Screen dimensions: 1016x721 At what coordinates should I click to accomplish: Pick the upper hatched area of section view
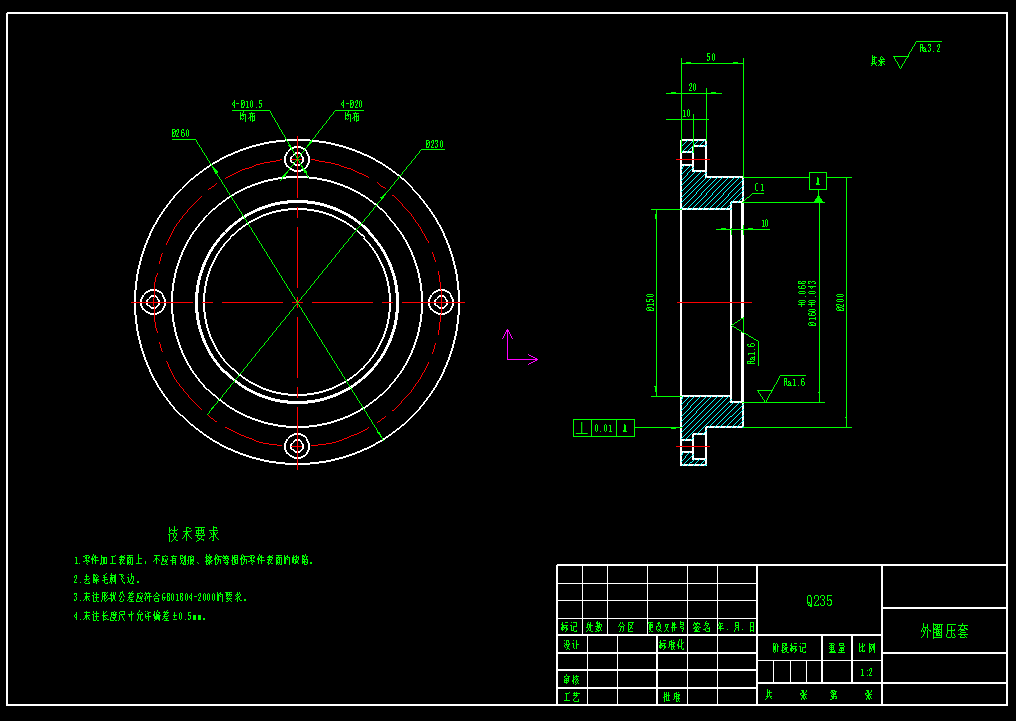click(x=711, y=189)
